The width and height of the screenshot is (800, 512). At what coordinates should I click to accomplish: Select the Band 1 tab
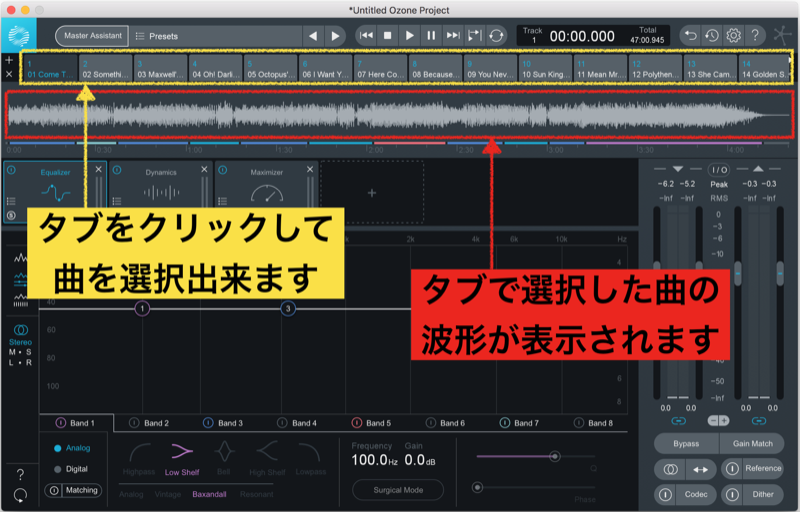pyautogui.click(x=77, y=423)
